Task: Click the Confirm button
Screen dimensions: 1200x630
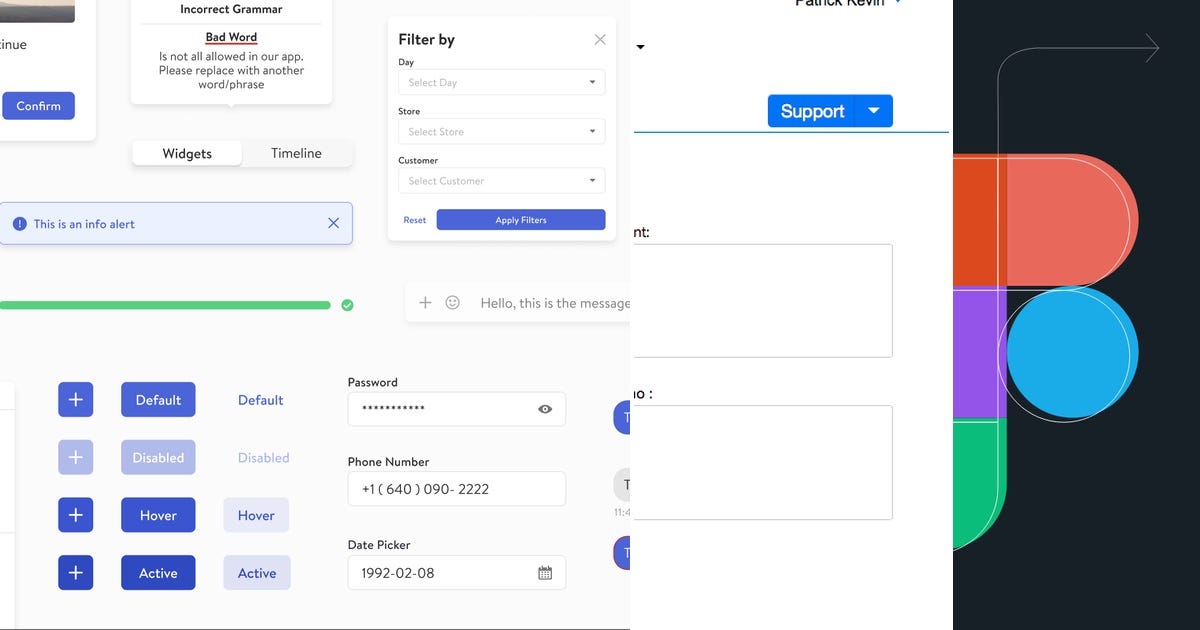Action: pyautogui.click(x=38, y=106)
